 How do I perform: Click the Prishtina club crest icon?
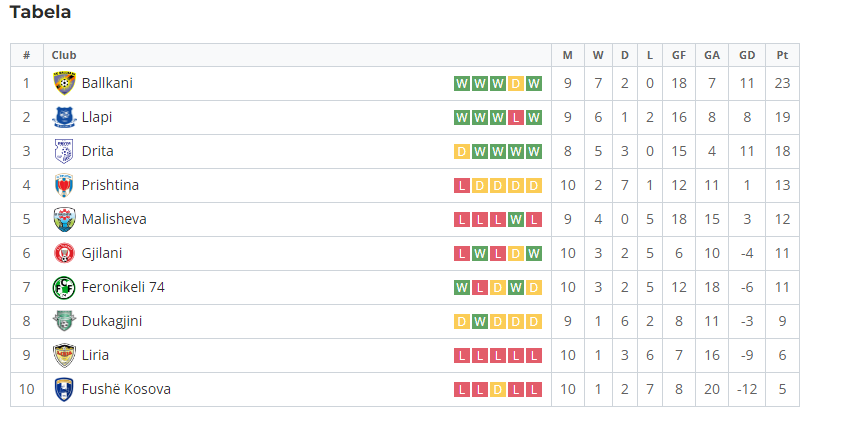[64, 186]
